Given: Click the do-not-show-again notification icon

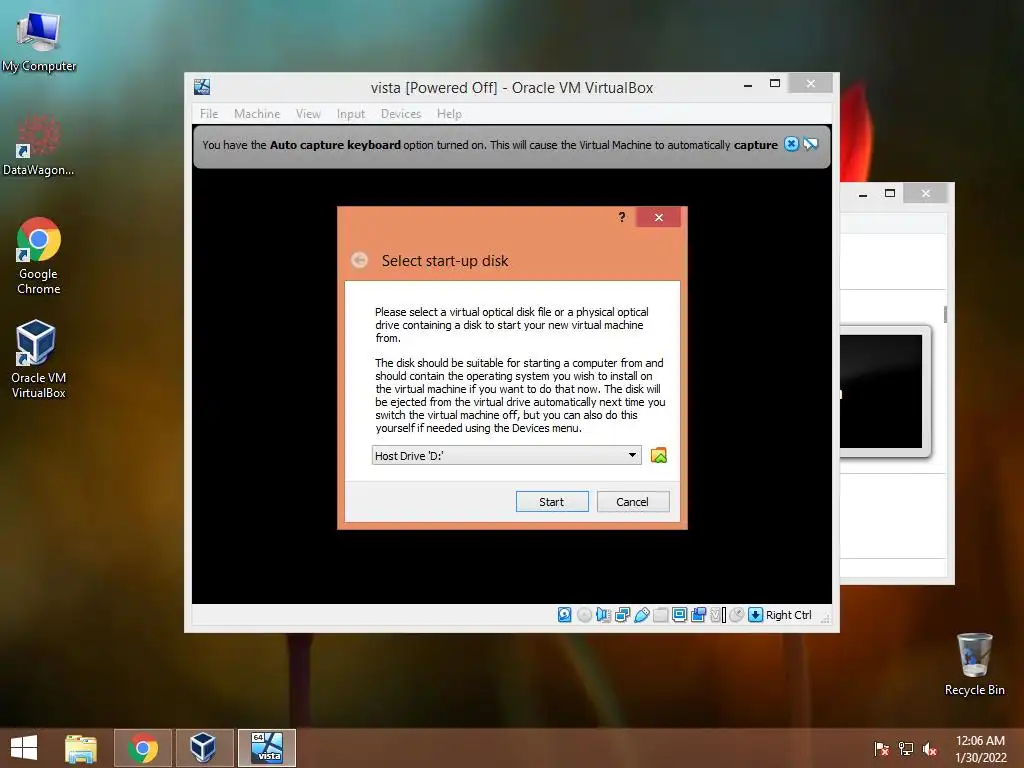Looking at the screenshot, I should (x=810, y=144).
